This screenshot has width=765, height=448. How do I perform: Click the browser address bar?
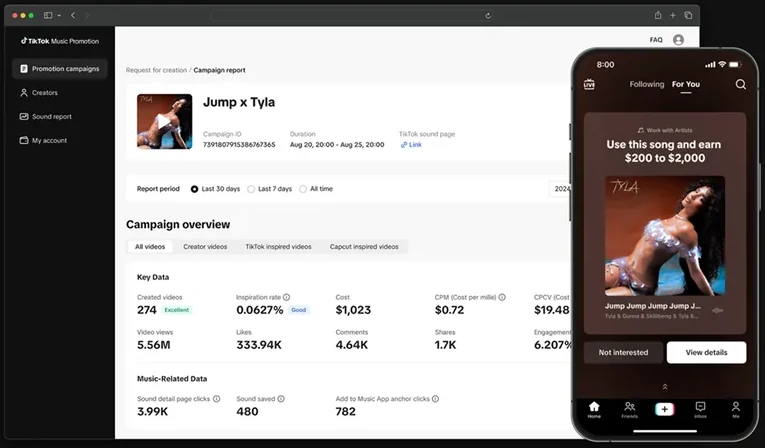(353, 16)
